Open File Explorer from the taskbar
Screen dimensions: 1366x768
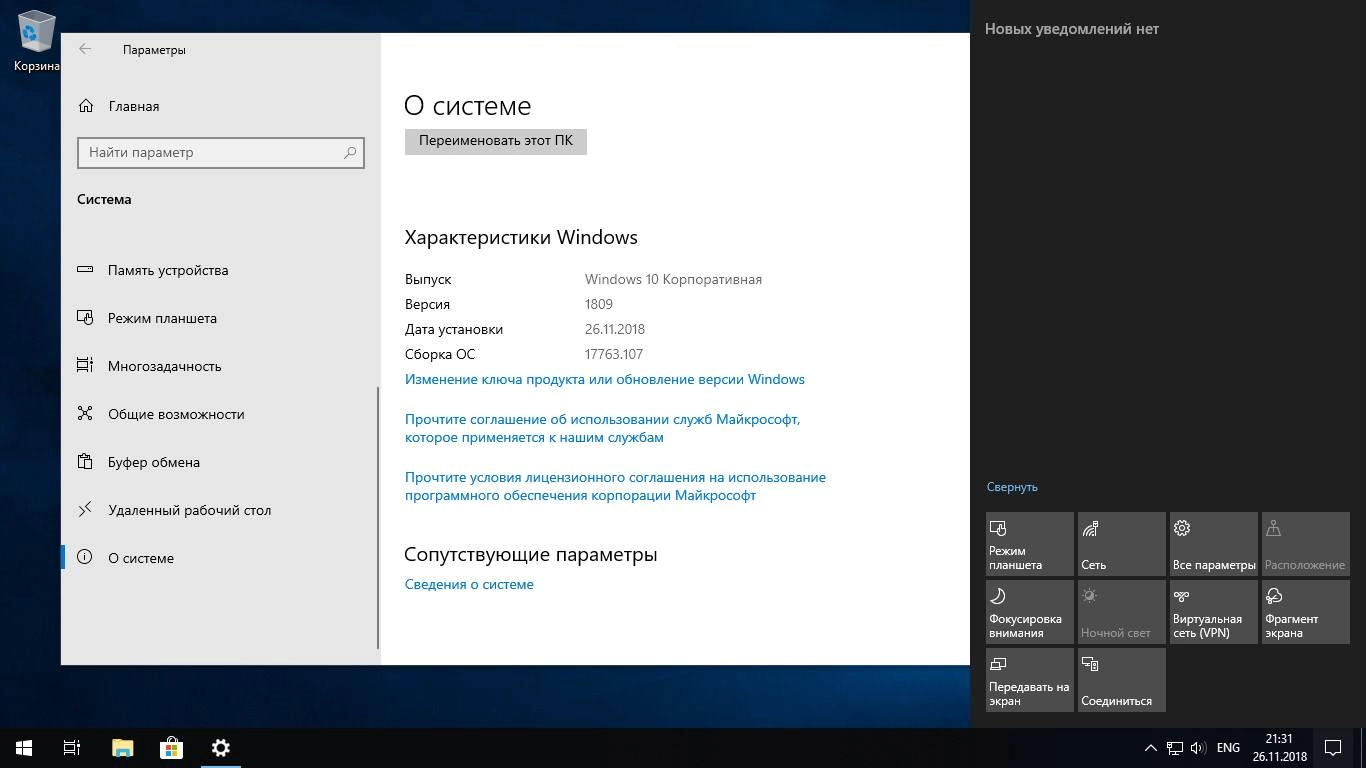(122, 748)
